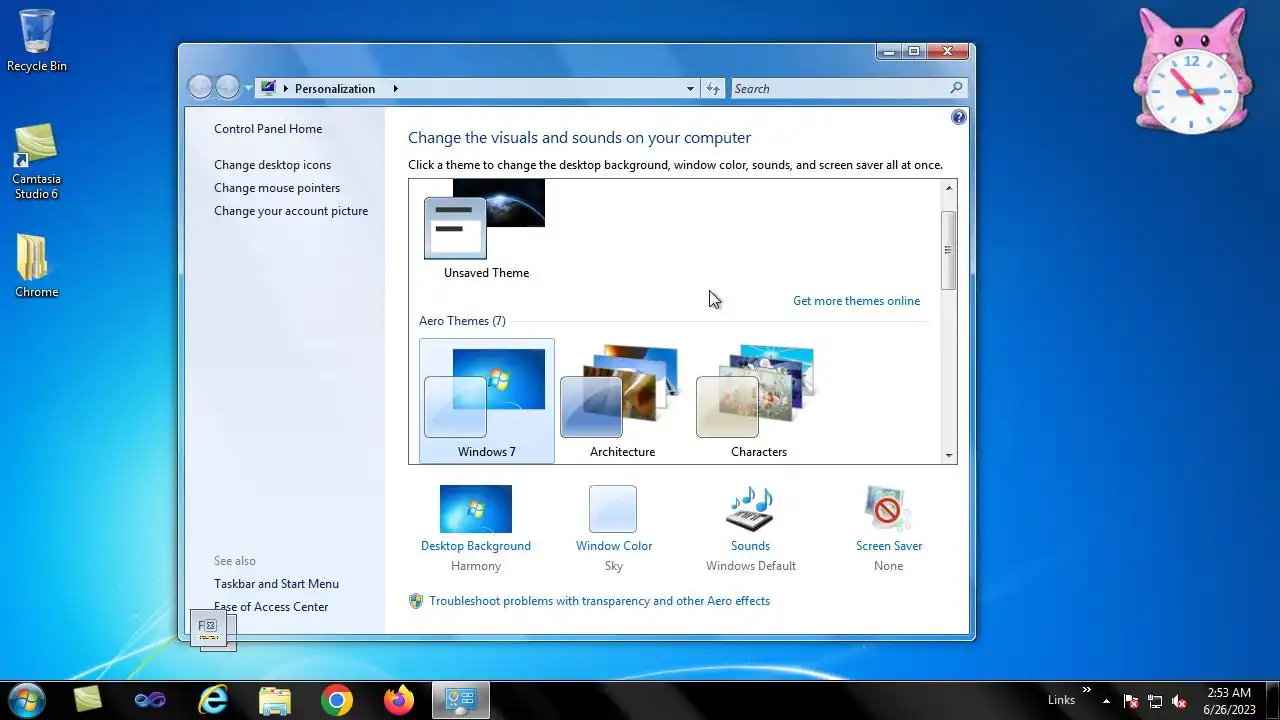1280x720 pixels.
Task: Open Desktop Background settings icon
Action: (x=476, y=509)
